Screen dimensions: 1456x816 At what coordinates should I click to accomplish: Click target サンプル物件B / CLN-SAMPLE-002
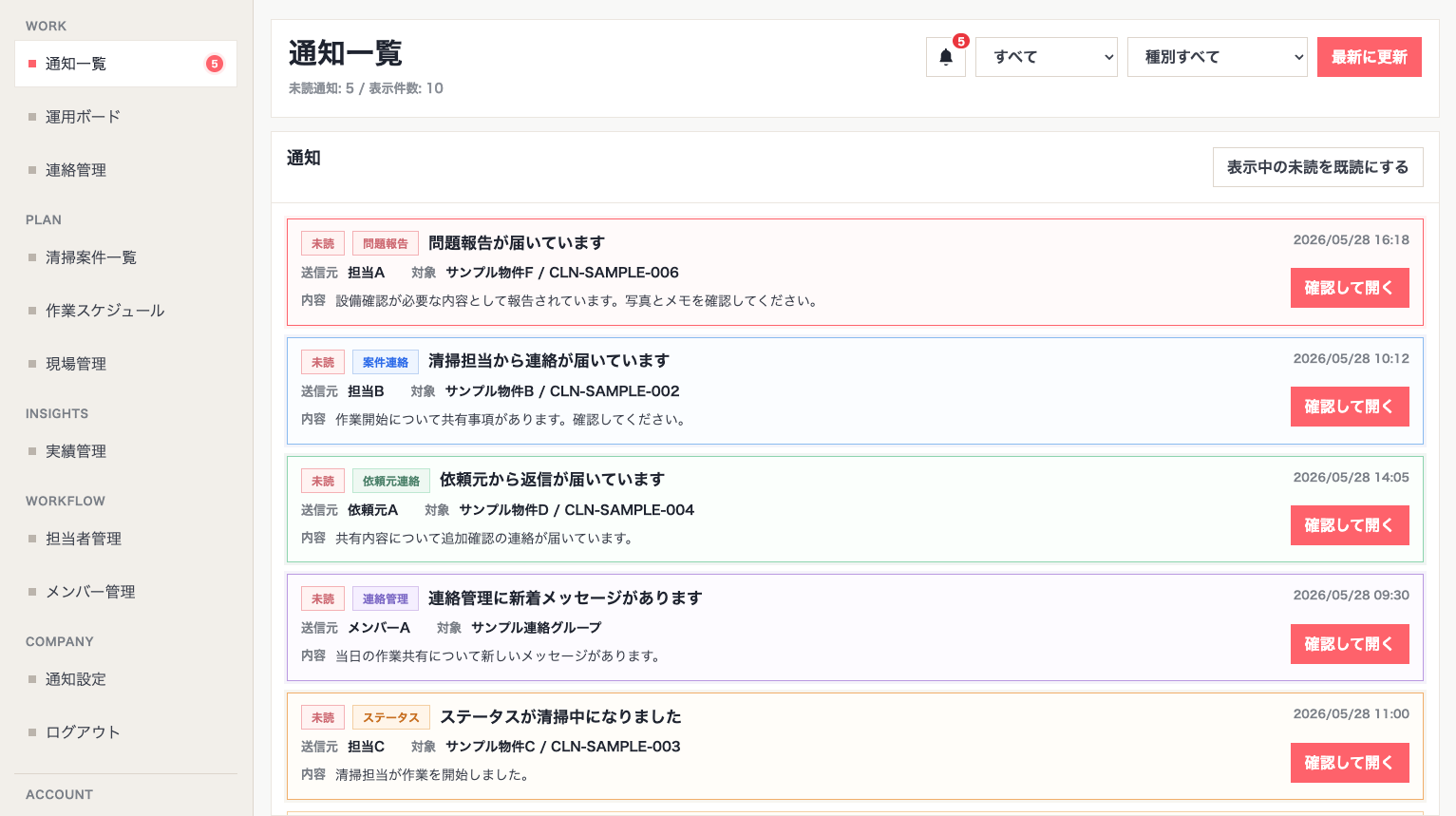[562, 391]
